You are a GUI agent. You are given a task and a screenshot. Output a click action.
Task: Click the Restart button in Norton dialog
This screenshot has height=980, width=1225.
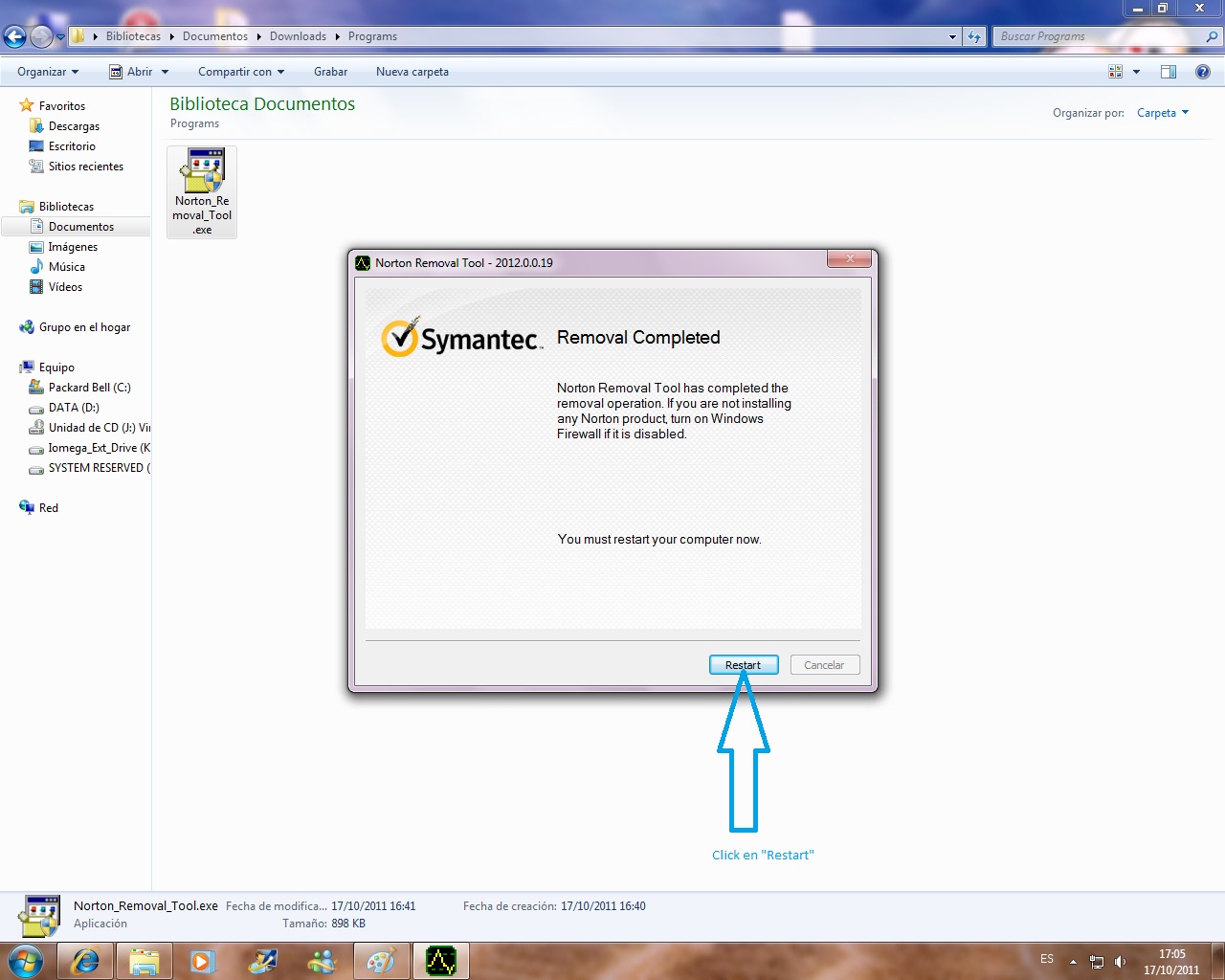(744, 665)
